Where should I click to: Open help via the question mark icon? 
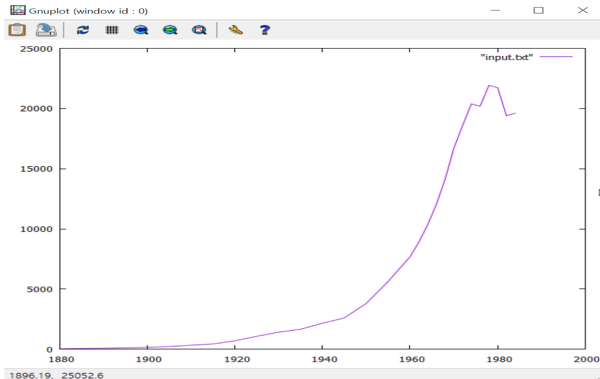coord(265,30)
